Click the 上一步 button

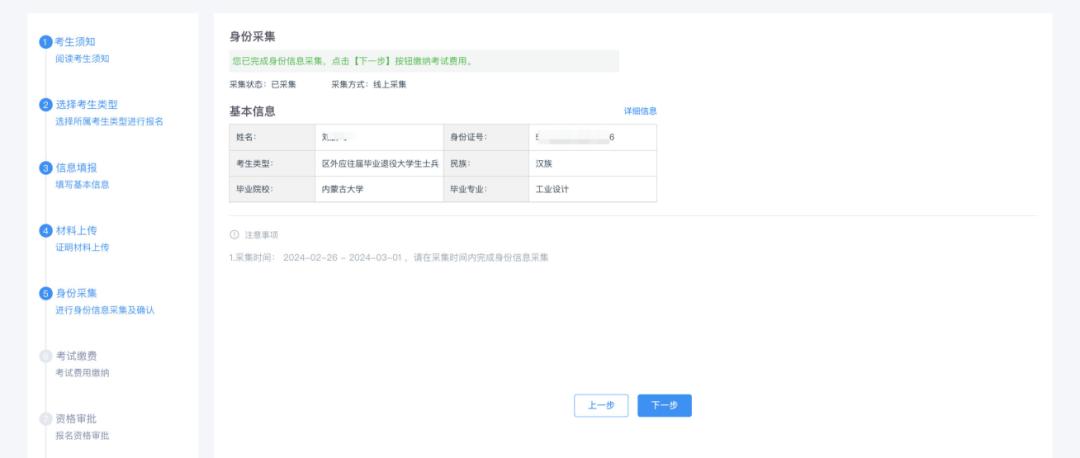(x=601, y=406)
